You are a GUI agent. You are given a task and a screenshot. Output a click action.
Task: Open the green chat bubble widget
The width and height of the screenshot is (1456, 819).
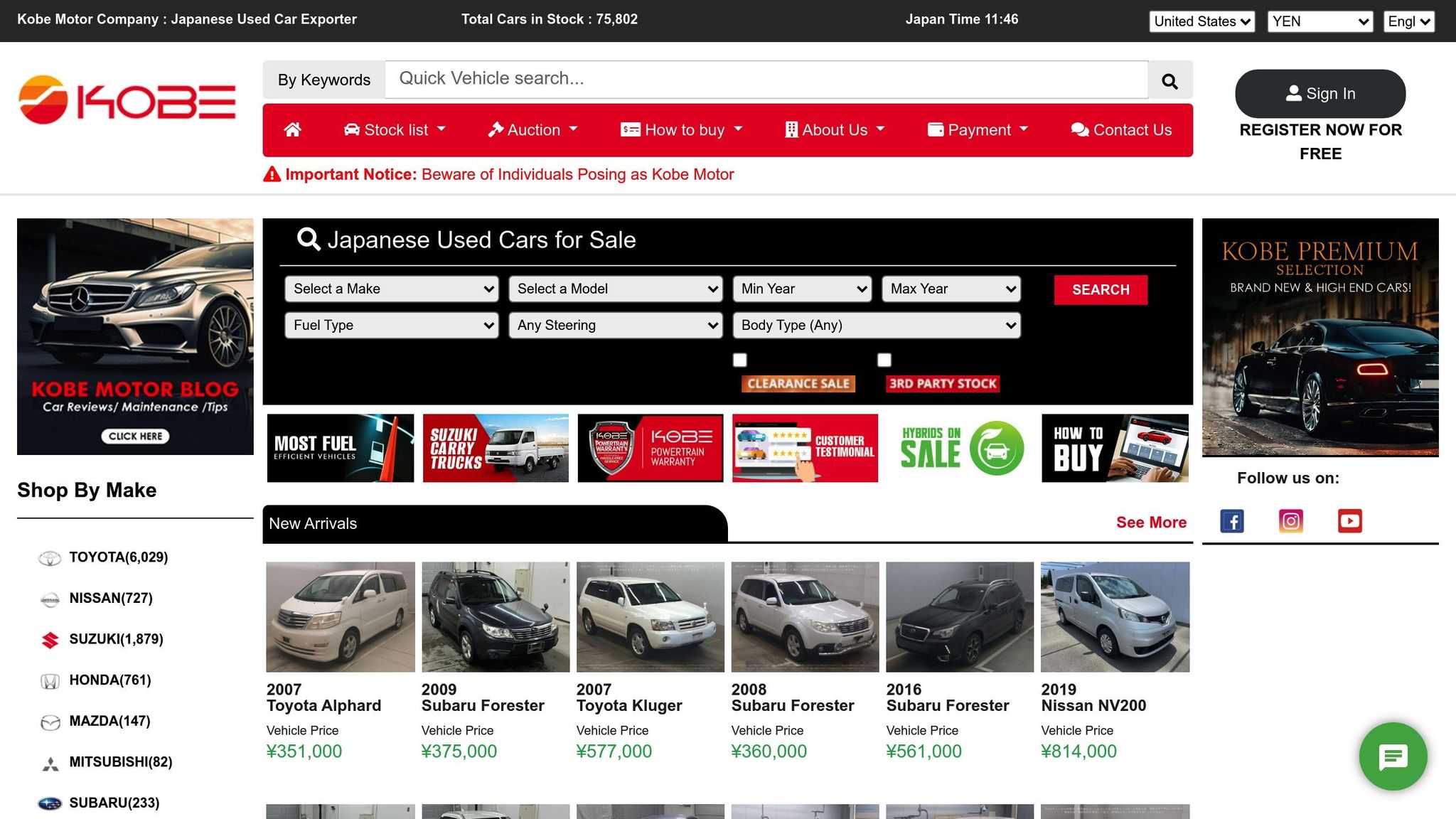[1393, 756]
